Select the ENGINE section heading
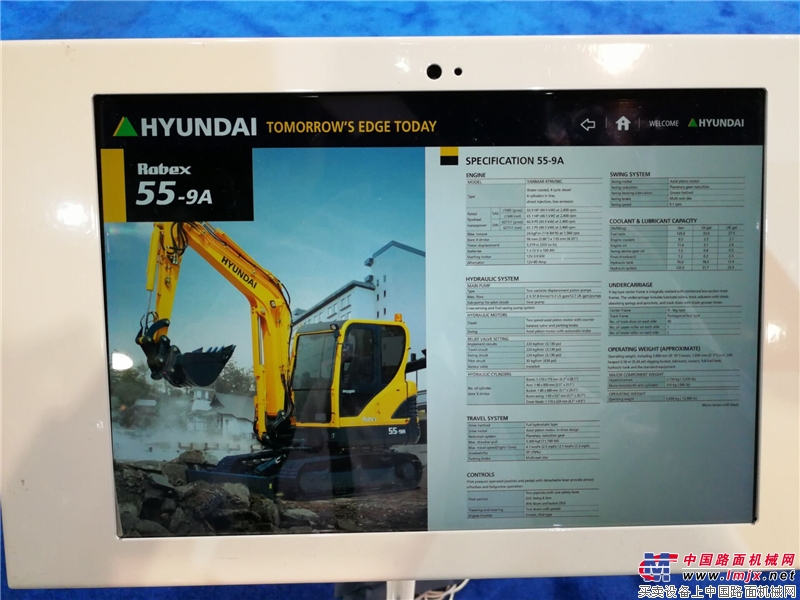Image resolution: width=800 pixels, height=600 pixels. 476,175
